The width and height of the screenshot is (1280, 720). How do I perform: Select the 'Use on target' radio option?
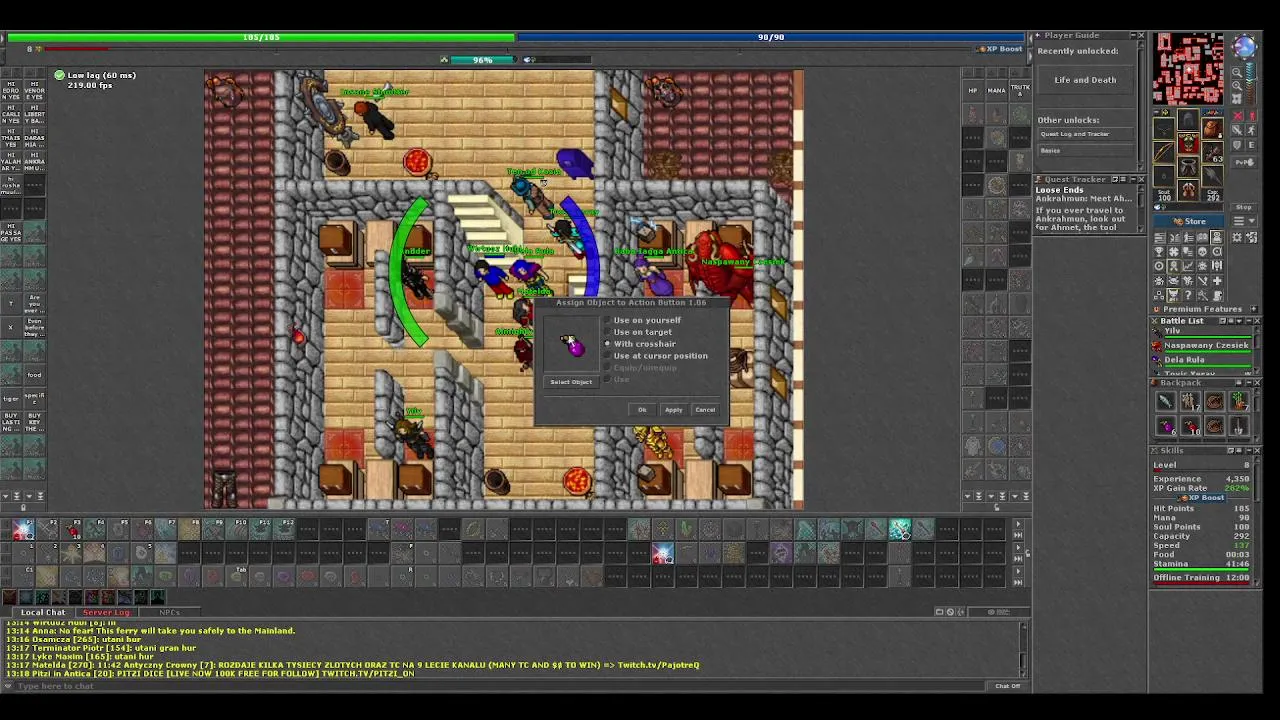point(637,332)
